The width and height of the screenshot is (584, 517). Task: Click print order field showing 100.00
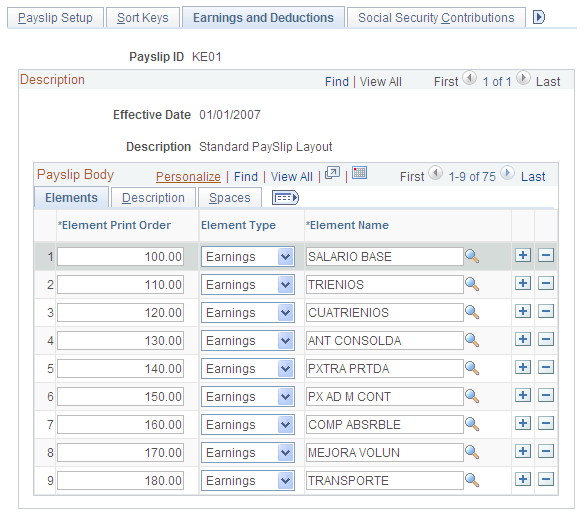[x=120, y=257]
